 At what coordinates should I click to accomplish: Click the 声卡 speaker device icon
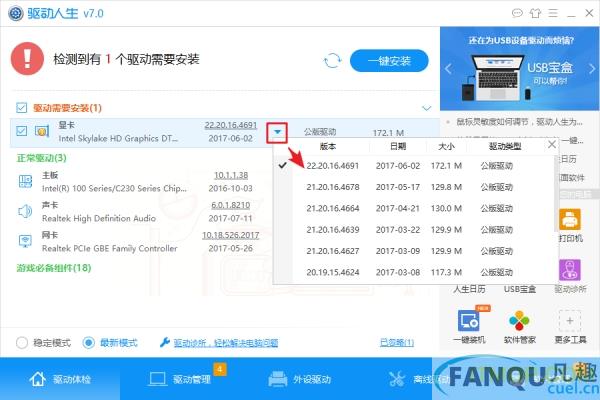pos(25,211)
